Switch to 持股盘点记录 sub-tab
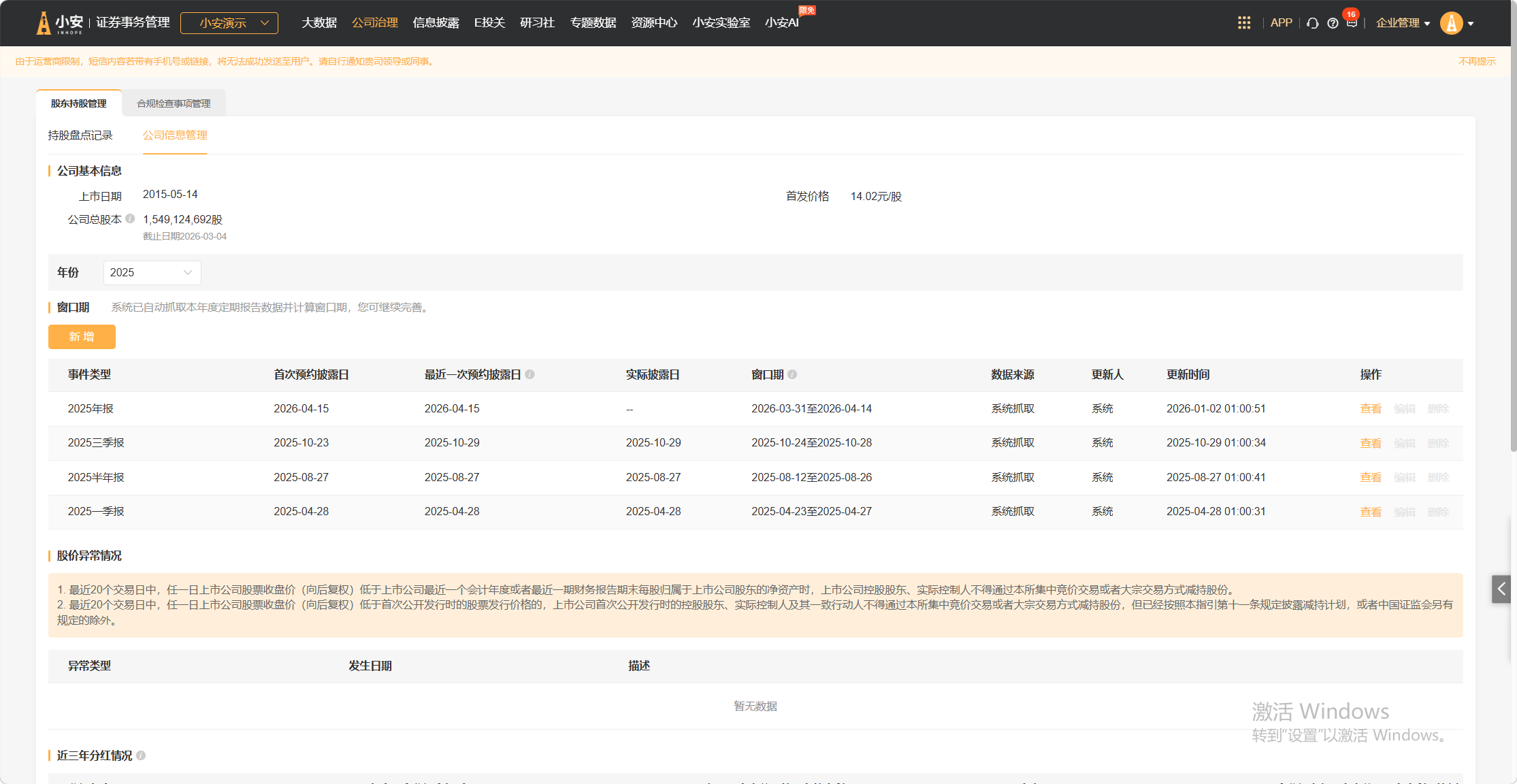Screen dimensions: 1517x784 coord(80,135)
